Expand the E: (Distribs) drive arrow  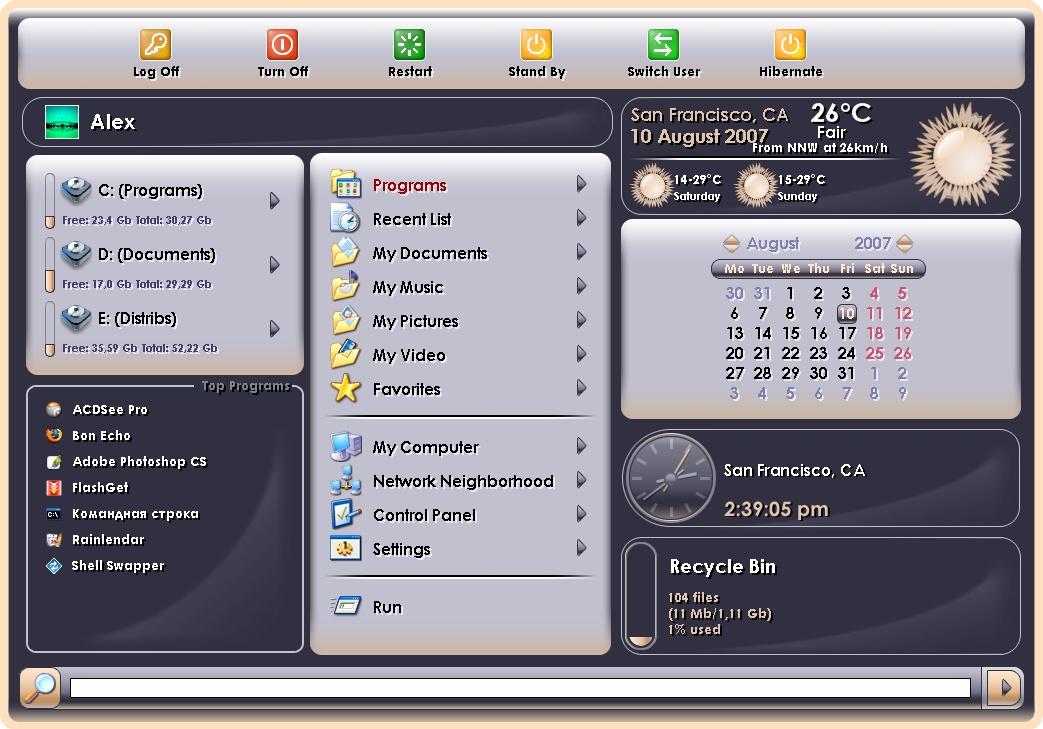274,329
